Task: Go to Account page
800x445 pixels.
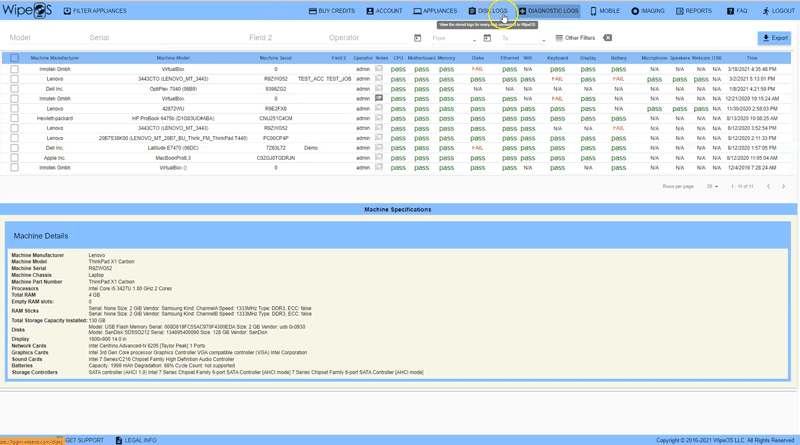Action: coord(384,11)
